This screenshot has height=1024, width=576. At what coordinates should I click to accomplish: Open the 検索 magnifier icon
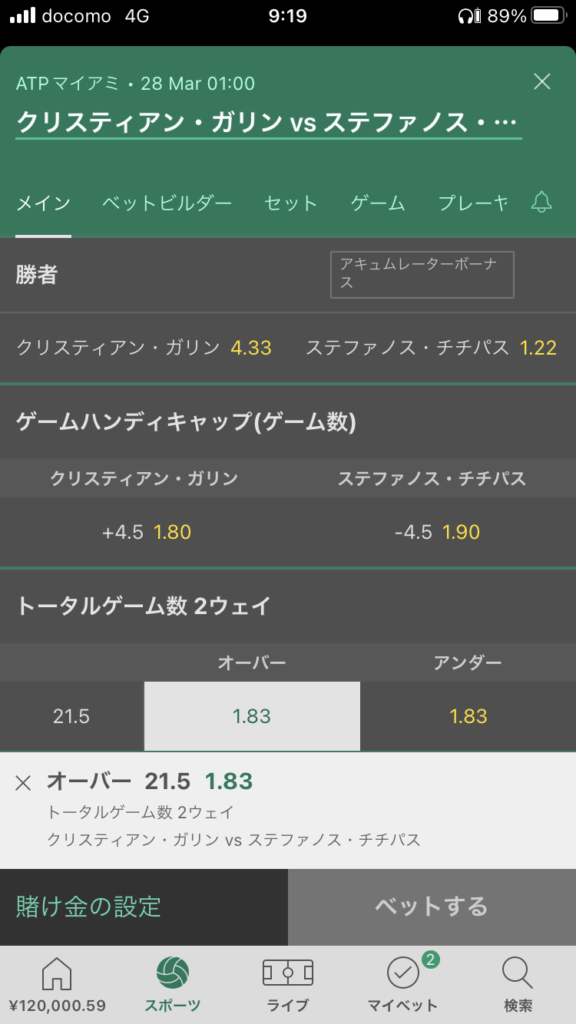coord(519,974)
